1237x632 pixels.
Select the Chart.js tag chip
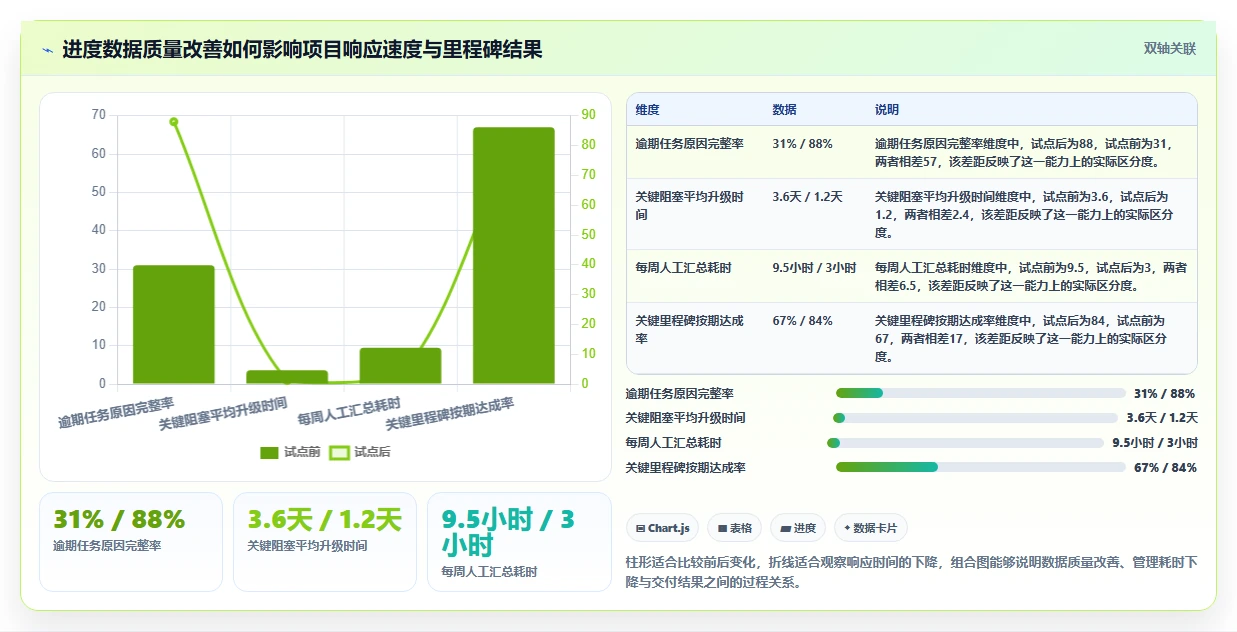click(x=662, y=528)
